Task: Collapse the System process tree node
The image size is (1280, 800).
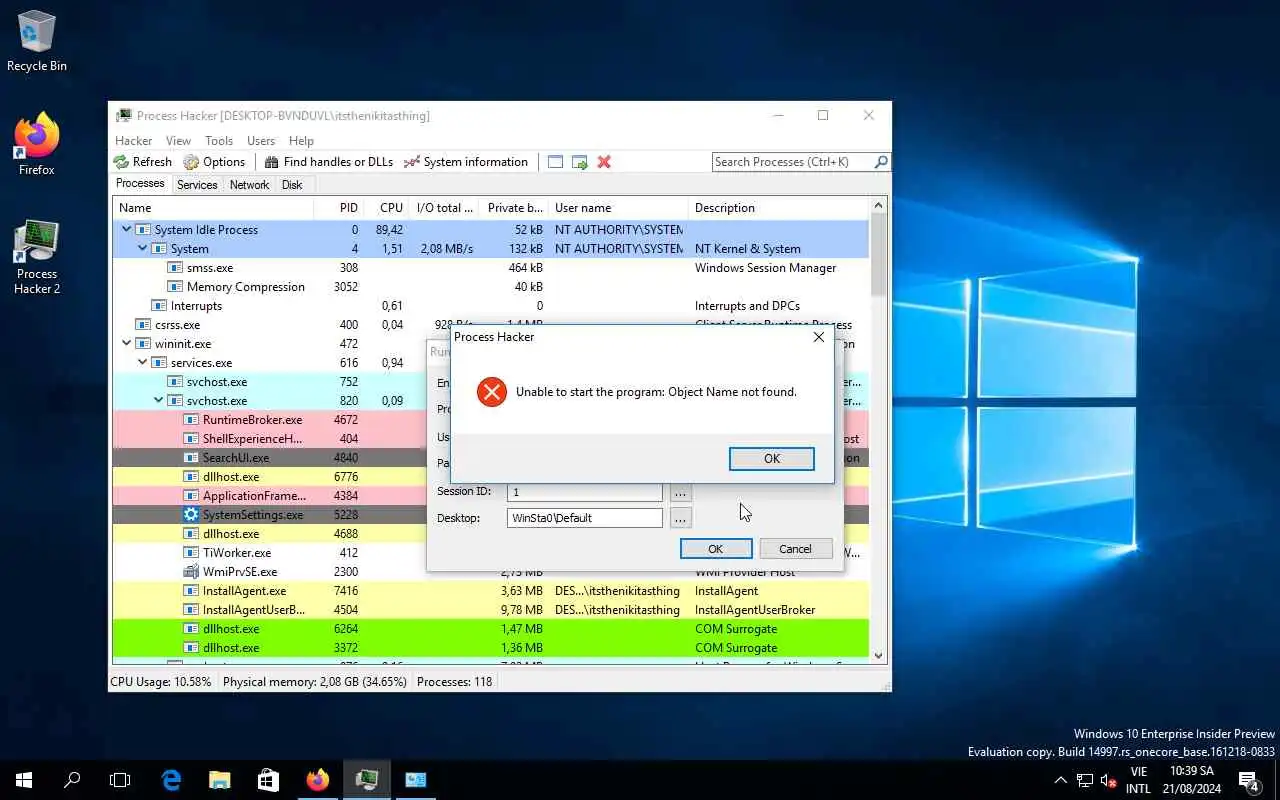Action: click(142, 248)
